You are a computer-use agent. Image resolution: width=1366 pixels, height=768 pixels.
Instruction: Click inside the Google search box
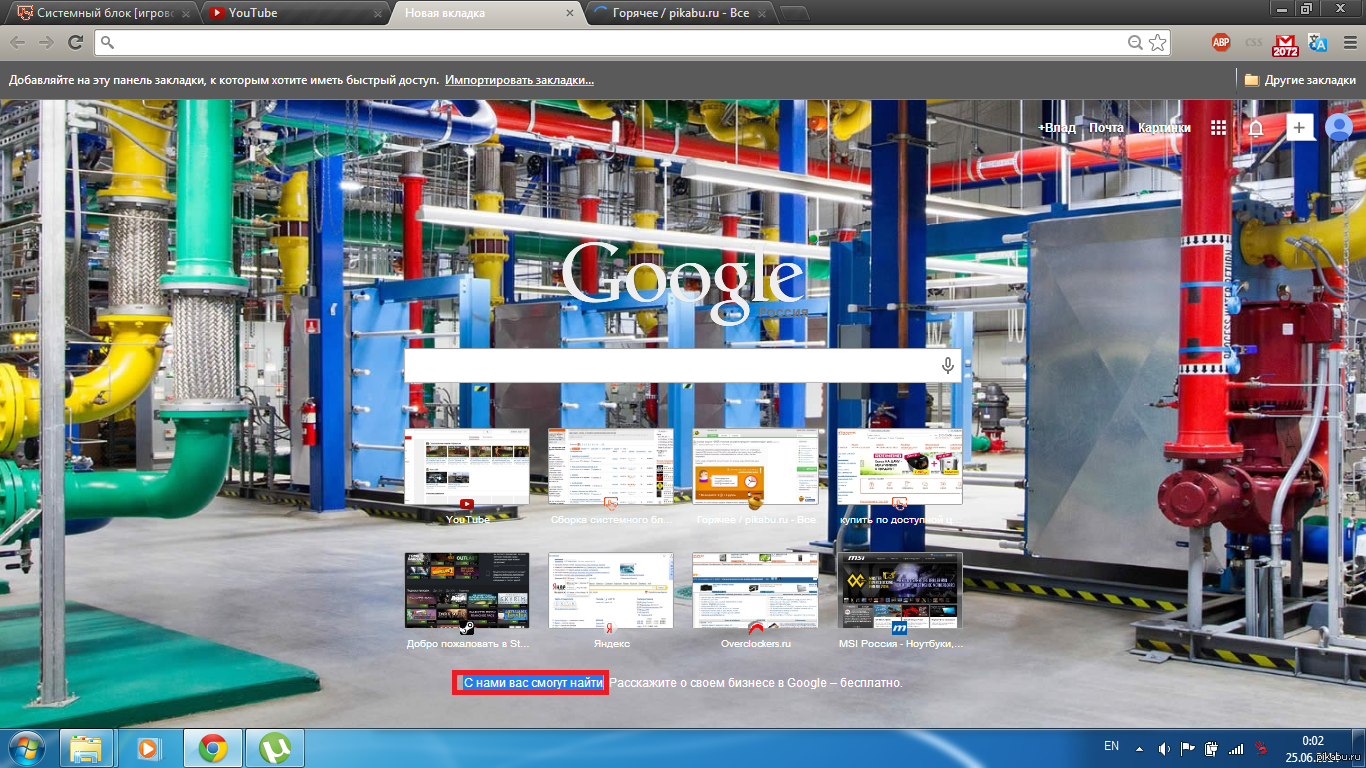coord(670,366)
